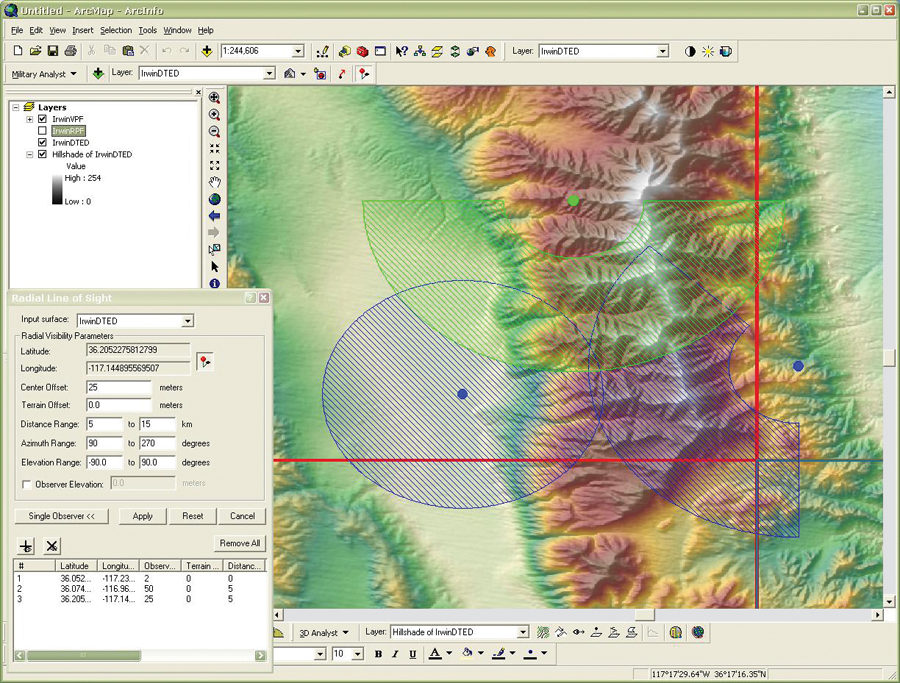Select the Identify info tool
The image size is (900, 683).
(214, 284)
